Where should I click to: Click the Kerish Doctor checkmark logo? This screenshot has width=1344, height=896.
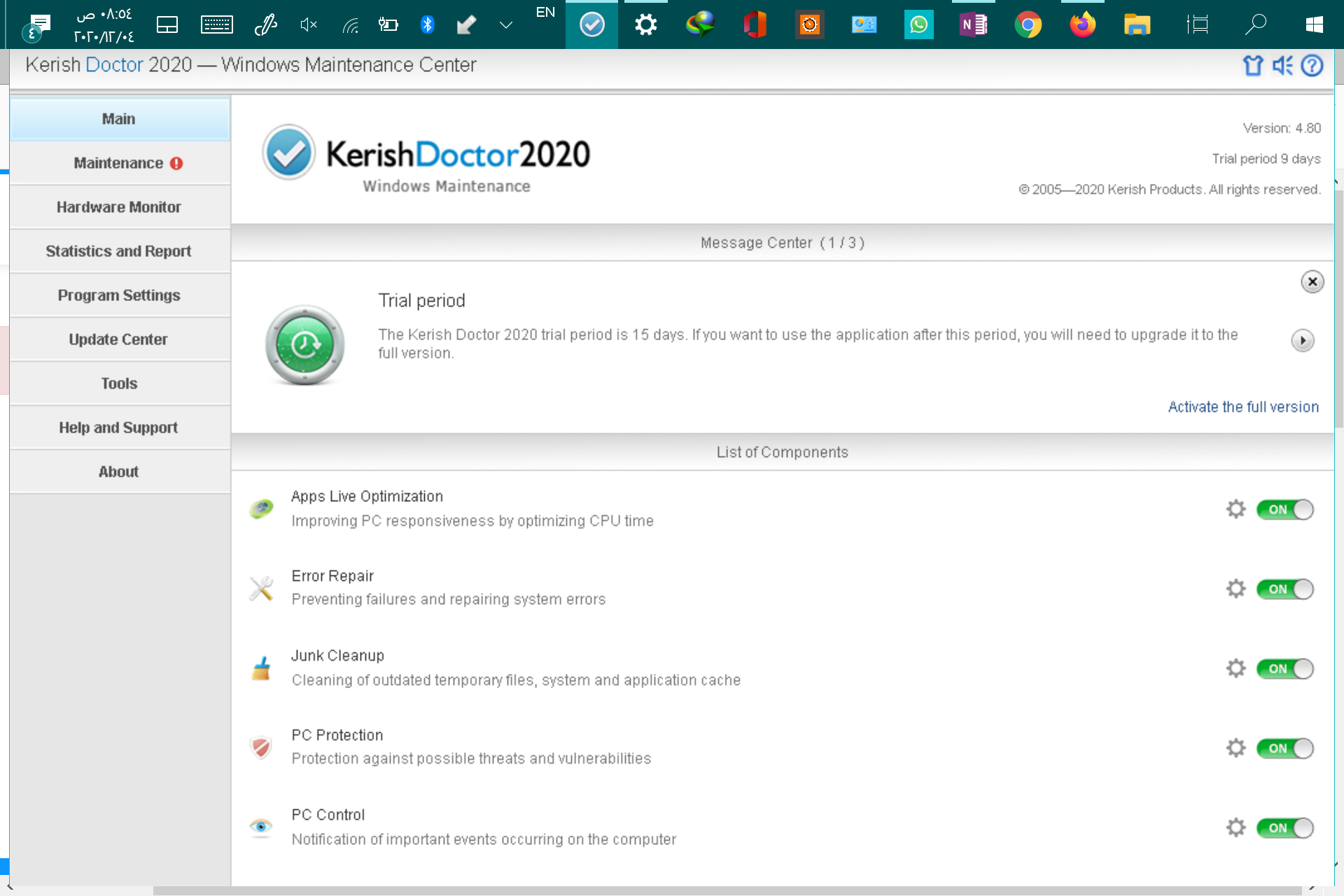tap(288, 153)
